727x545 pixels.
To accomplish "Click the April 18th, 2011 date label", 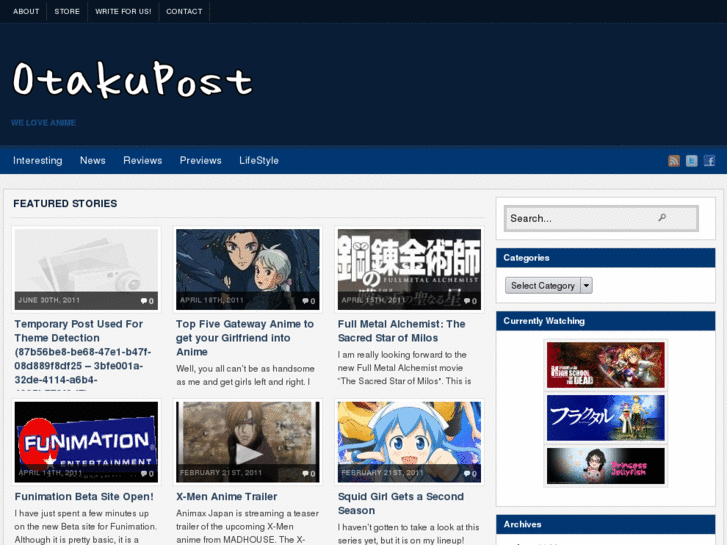I will [212, 301].
